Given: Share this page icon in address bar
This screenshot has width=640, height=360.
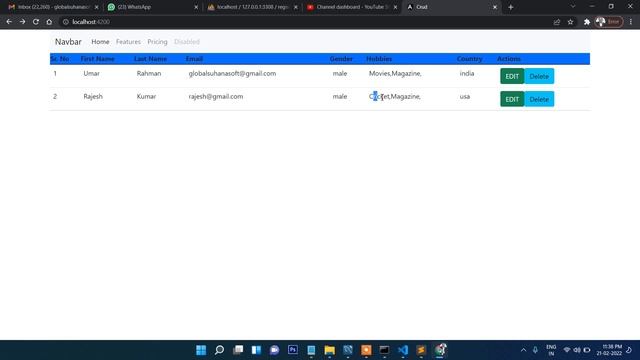Looking at the screenshot, I should pyautogui.click(x=557, y=22).
